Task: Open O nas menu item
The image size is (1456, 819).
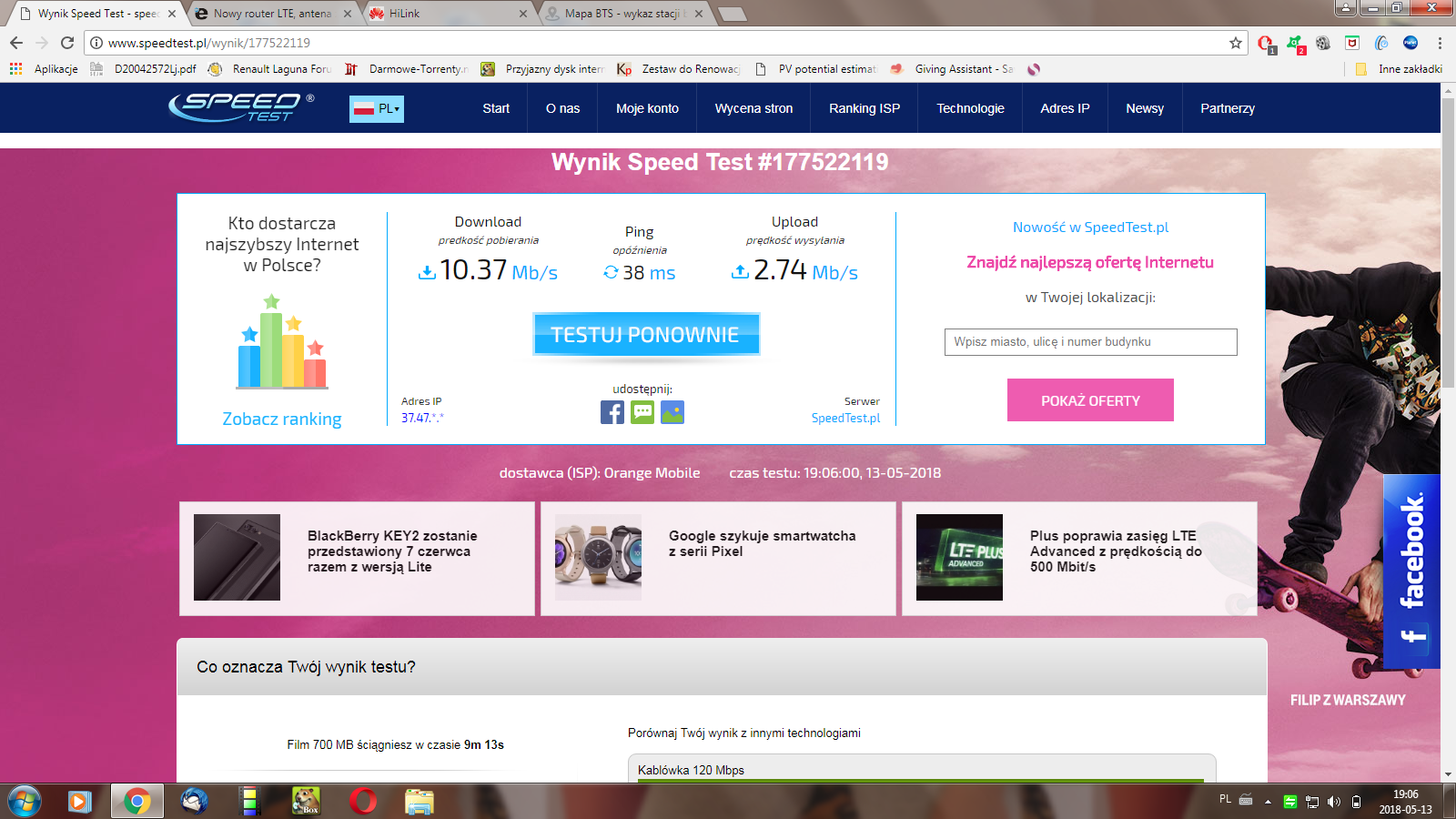Action: 562,108
